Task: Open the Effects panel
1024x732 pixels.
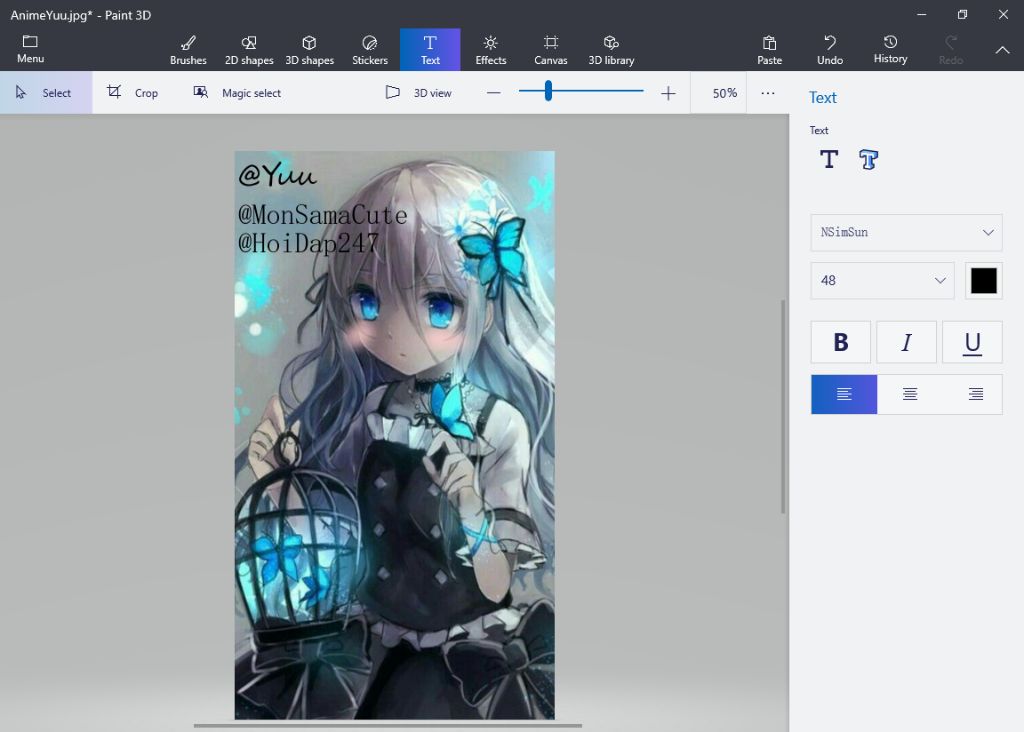Action: tap(490, 50)
